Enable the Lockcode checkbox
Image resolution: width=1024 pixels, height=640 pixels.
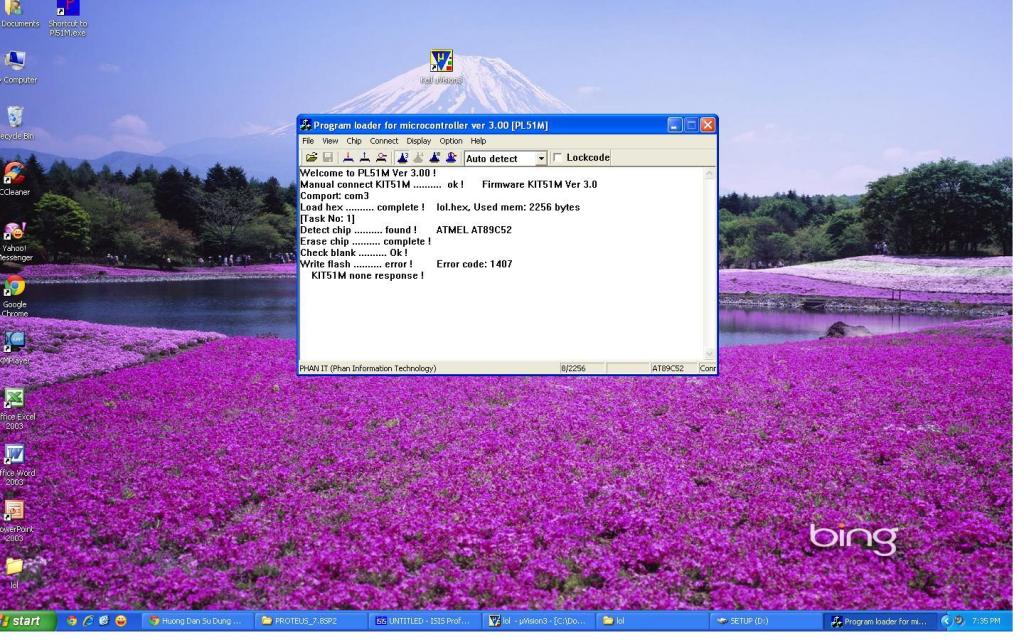(x=558, y=158)
